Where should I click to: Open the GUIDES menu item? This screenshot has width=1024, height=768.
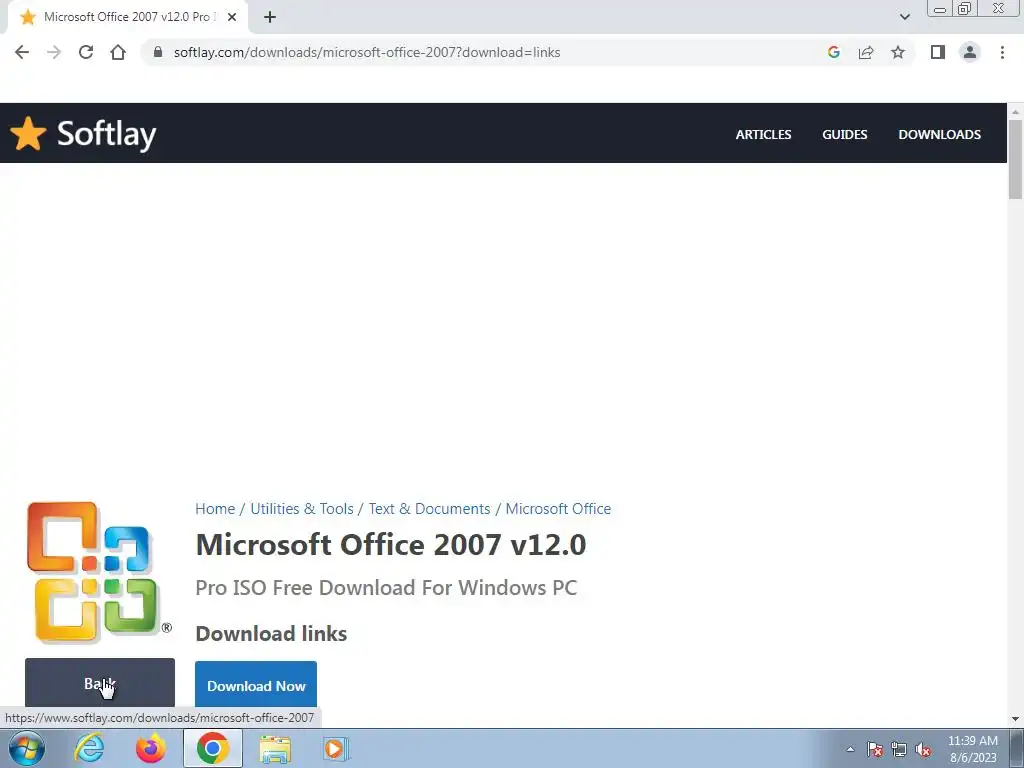click(x=844, y=135)
